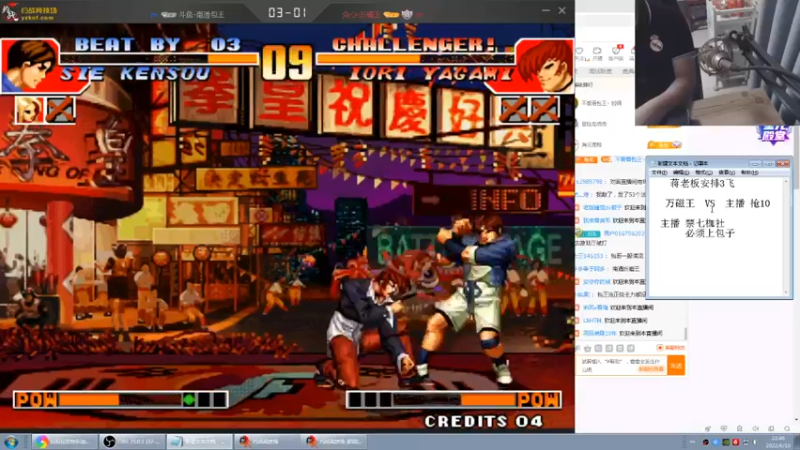Image resolution: width=800 pixels, height=450 pixels.
Task: Switch to the OBS taskbar item
Action: 133,442
